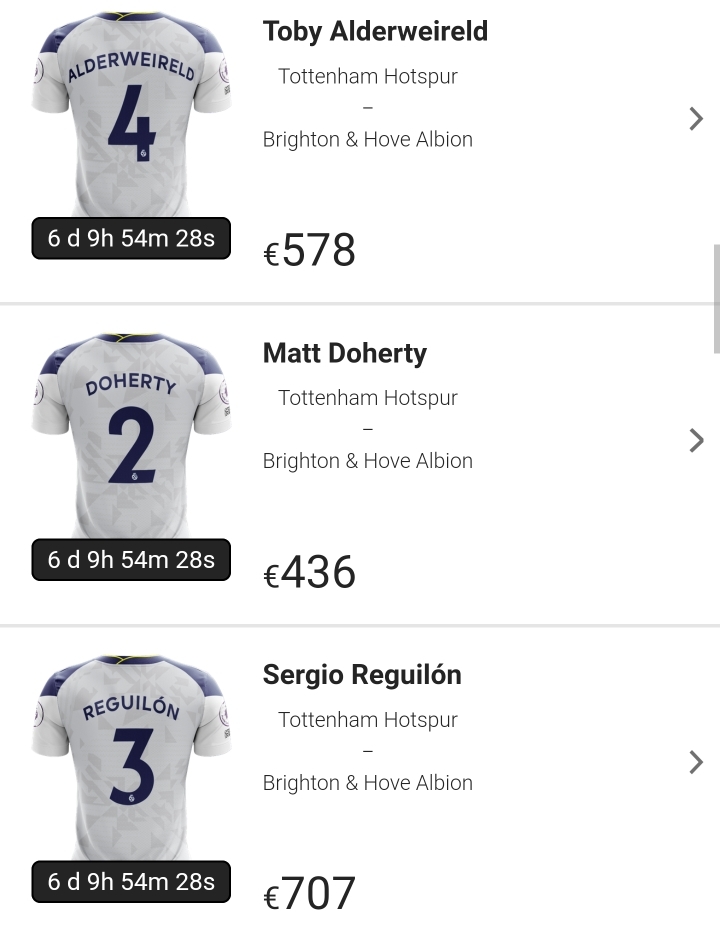Viewport: 720px width, 943px height.
Task: Tap the €436 price for Doherty
Action: [310, 573]
